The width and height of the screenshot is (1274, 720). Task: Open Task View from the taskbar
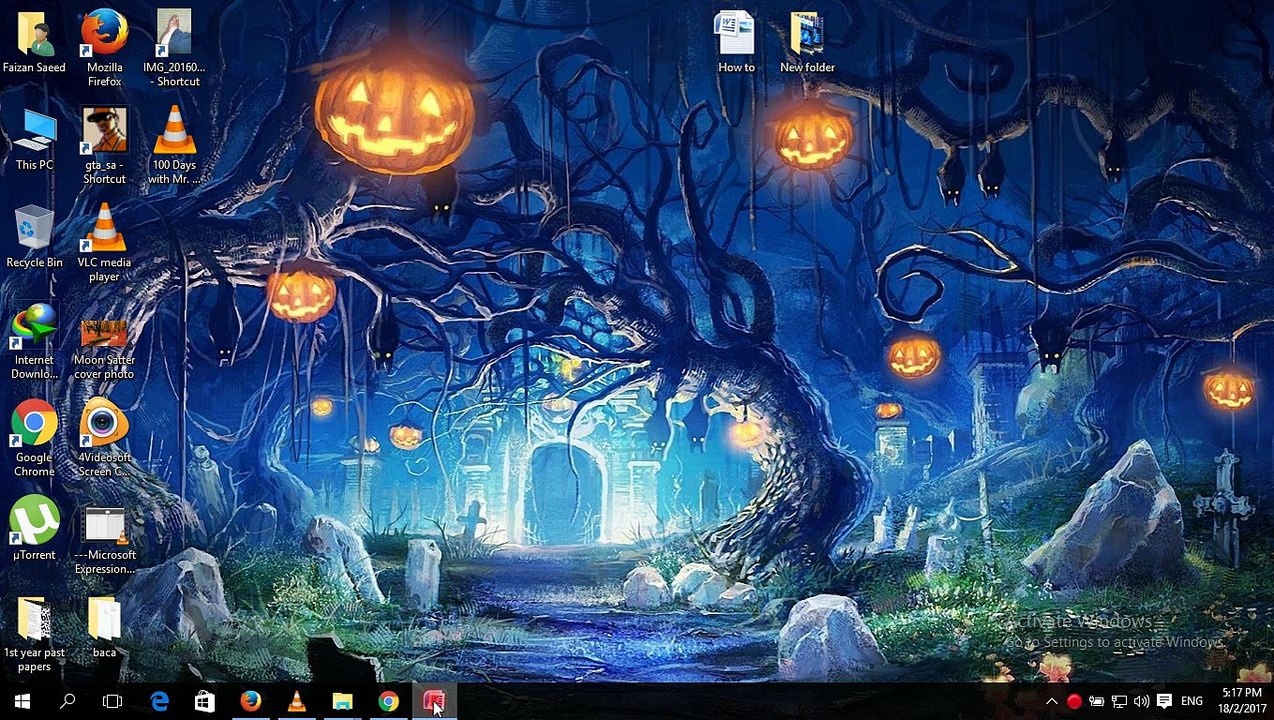click(x=112, y=702)
